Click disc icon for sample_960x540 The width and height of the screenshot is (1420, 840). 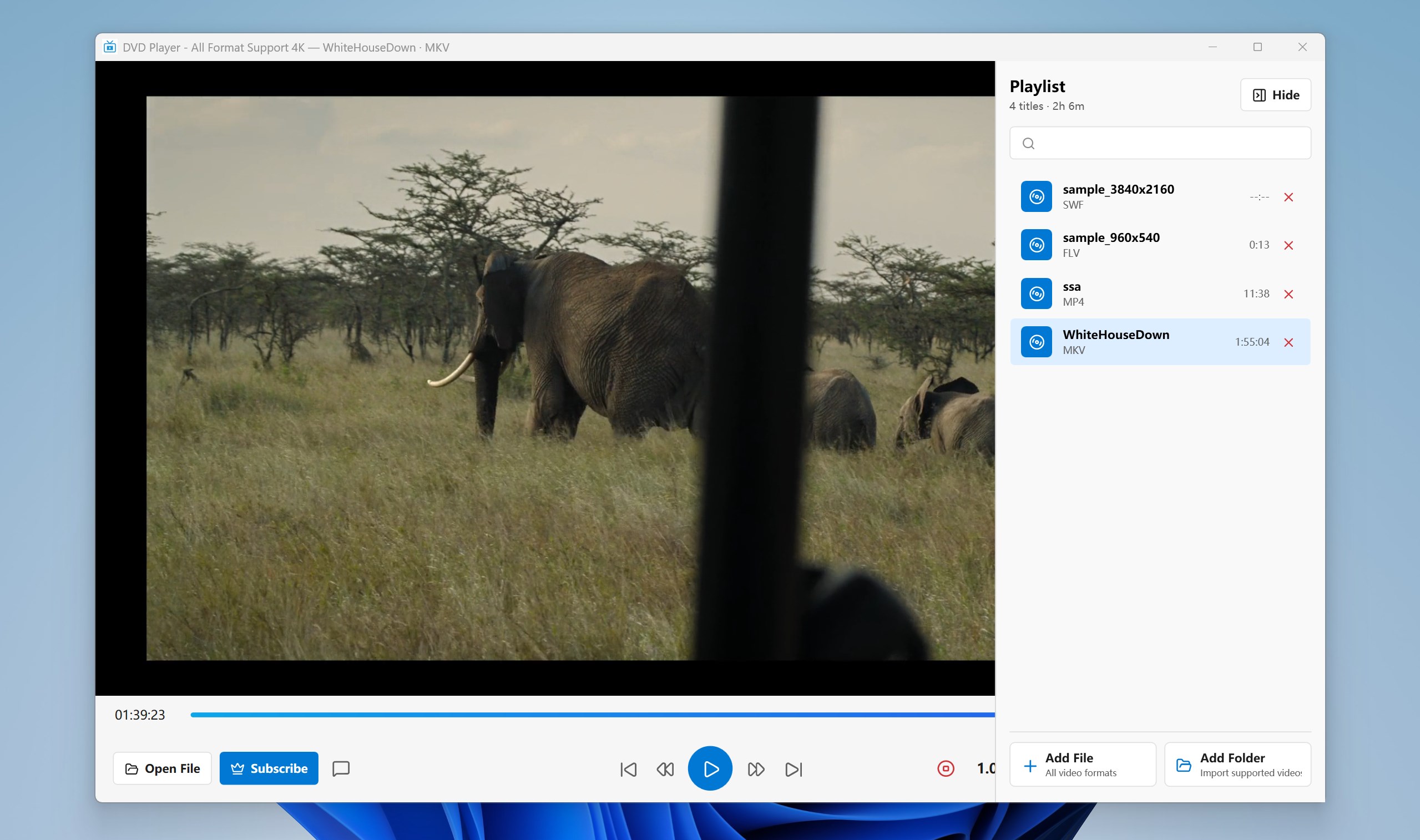pos(1036,245)
